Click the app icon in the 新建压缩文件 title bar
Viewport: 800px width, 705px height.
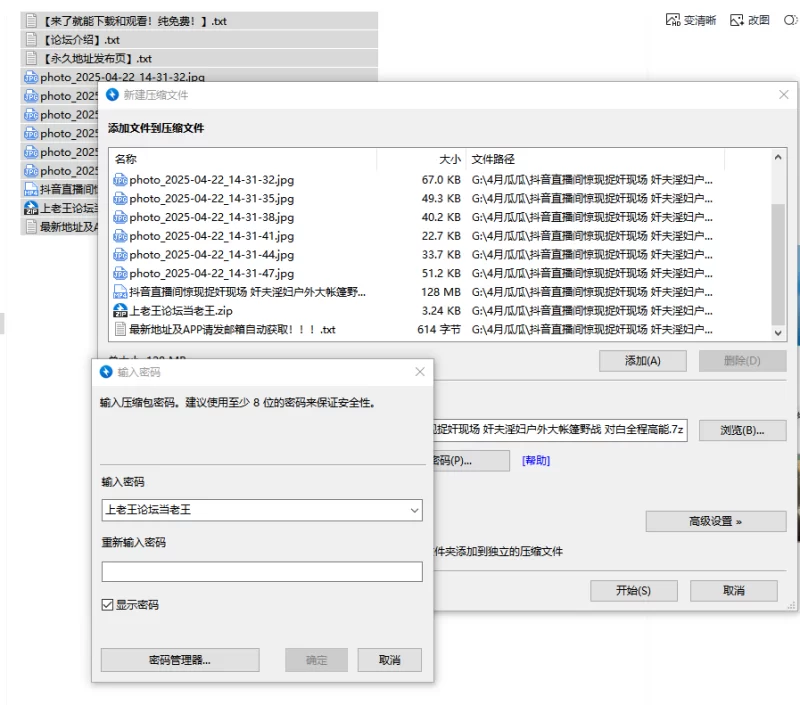(112, 94)
